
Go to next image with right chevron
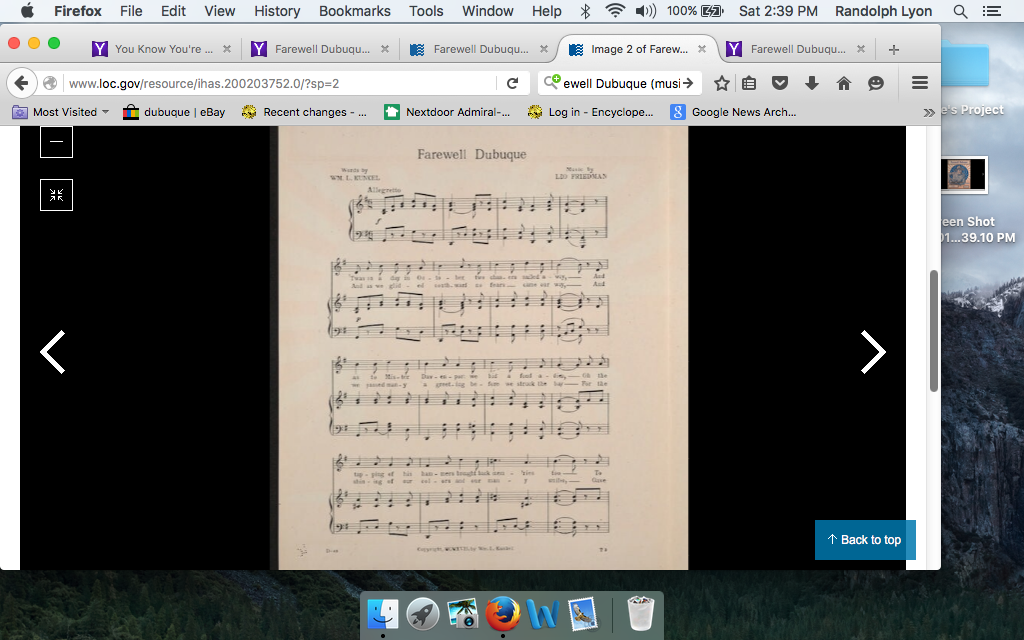873,352
